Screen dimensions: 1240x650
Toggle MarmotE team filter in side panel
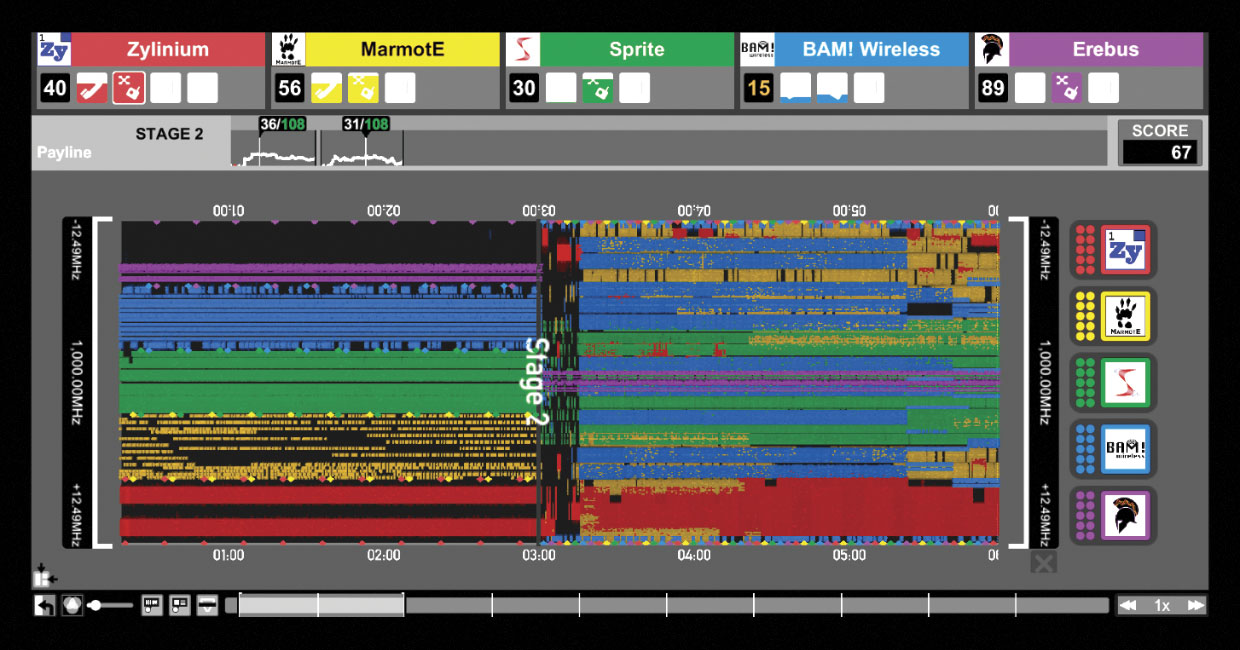[1113, 316]
